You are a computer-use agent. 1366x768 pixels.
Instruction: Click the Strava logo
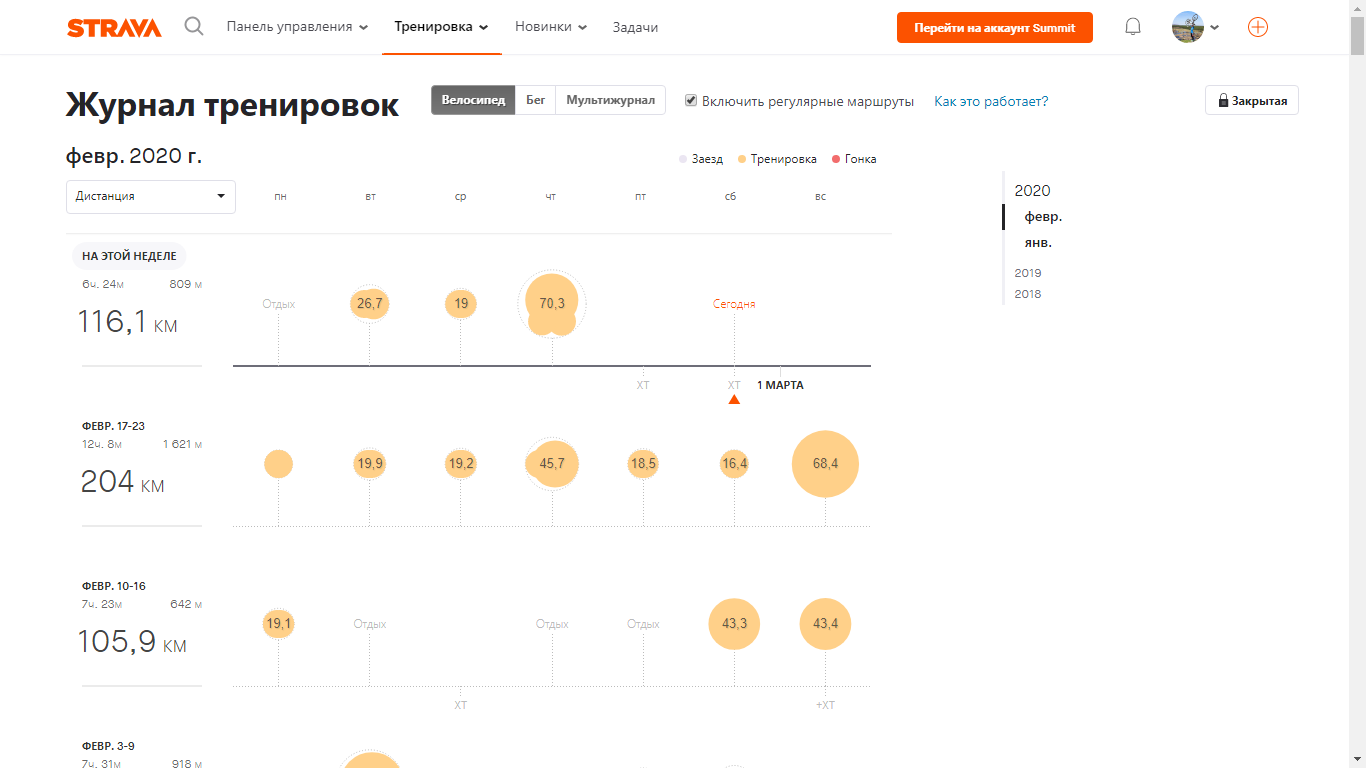coord(114,28)
